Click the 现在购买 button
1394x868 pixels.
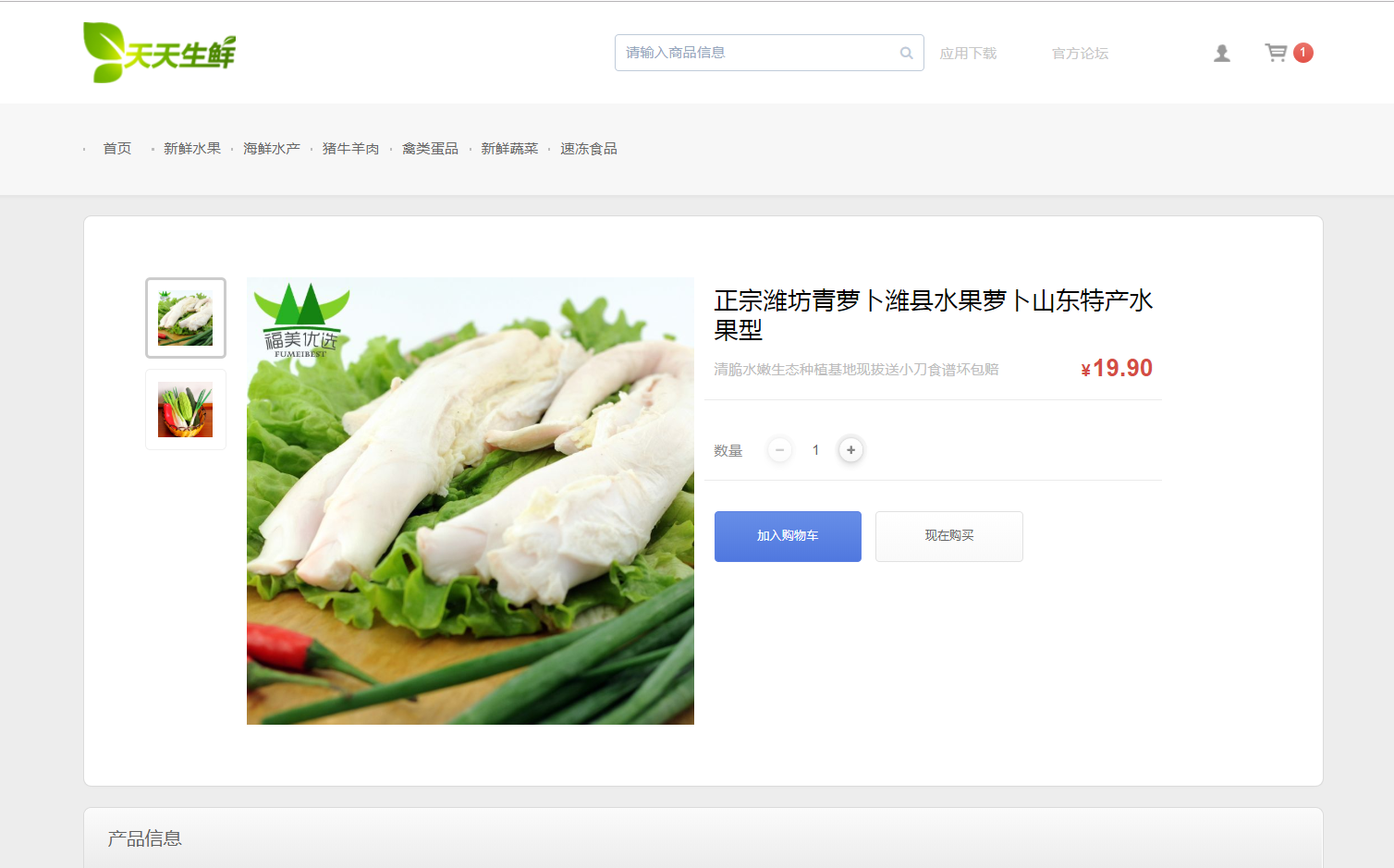click(x=949, y=536)
